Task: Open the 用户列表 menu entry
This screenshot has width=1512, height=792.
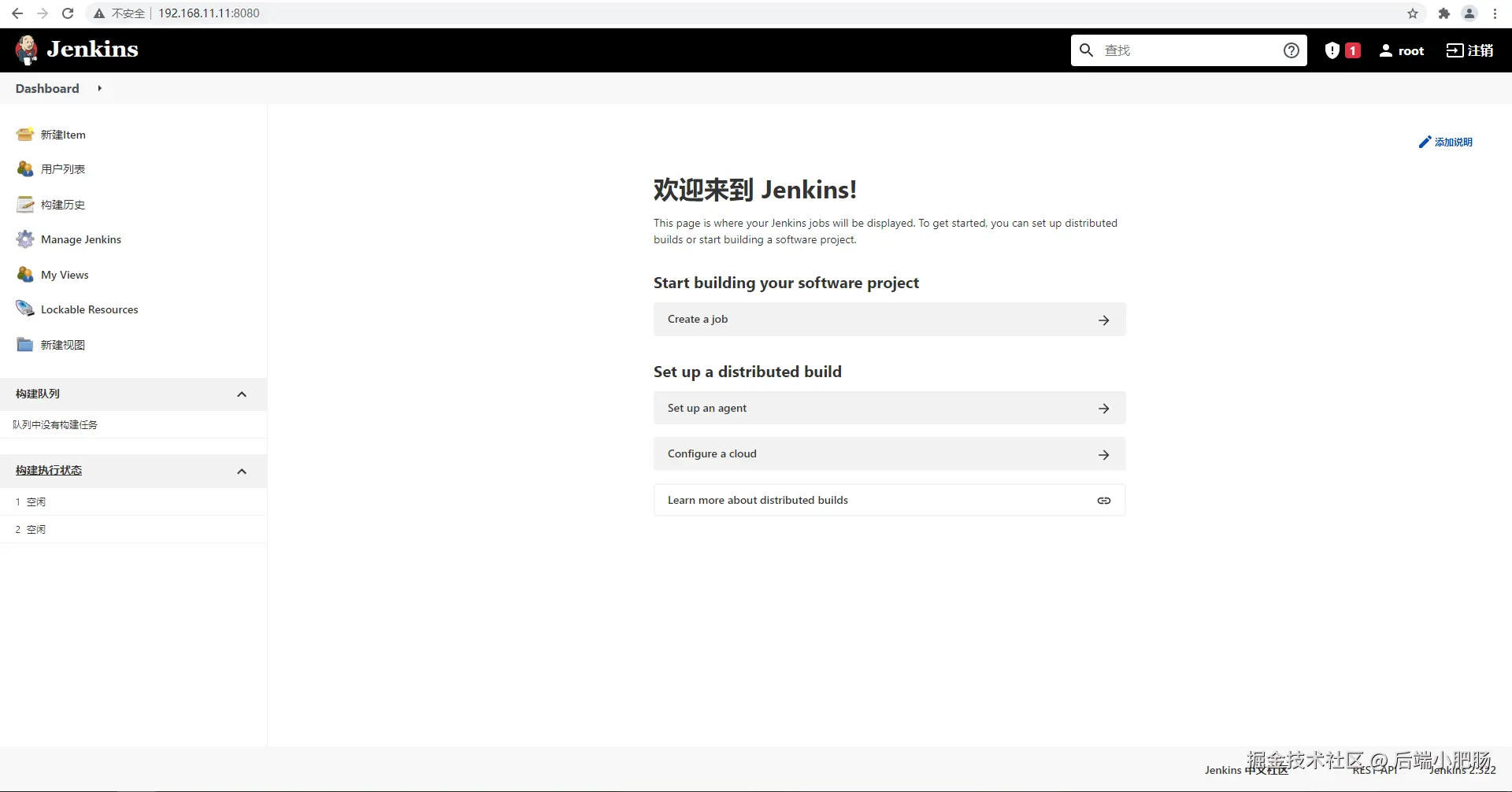Action: (63, 169)
